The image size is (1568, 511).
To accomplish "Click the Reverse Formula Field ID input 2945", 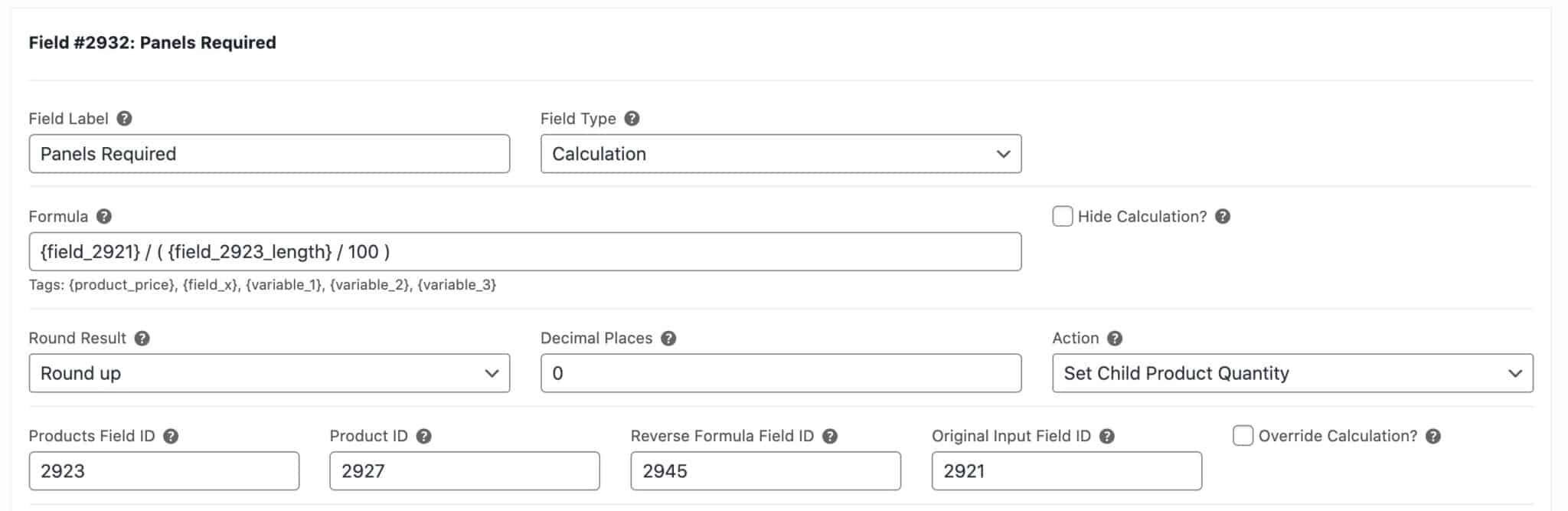I will pyautogui.click(x=766, y=471).
